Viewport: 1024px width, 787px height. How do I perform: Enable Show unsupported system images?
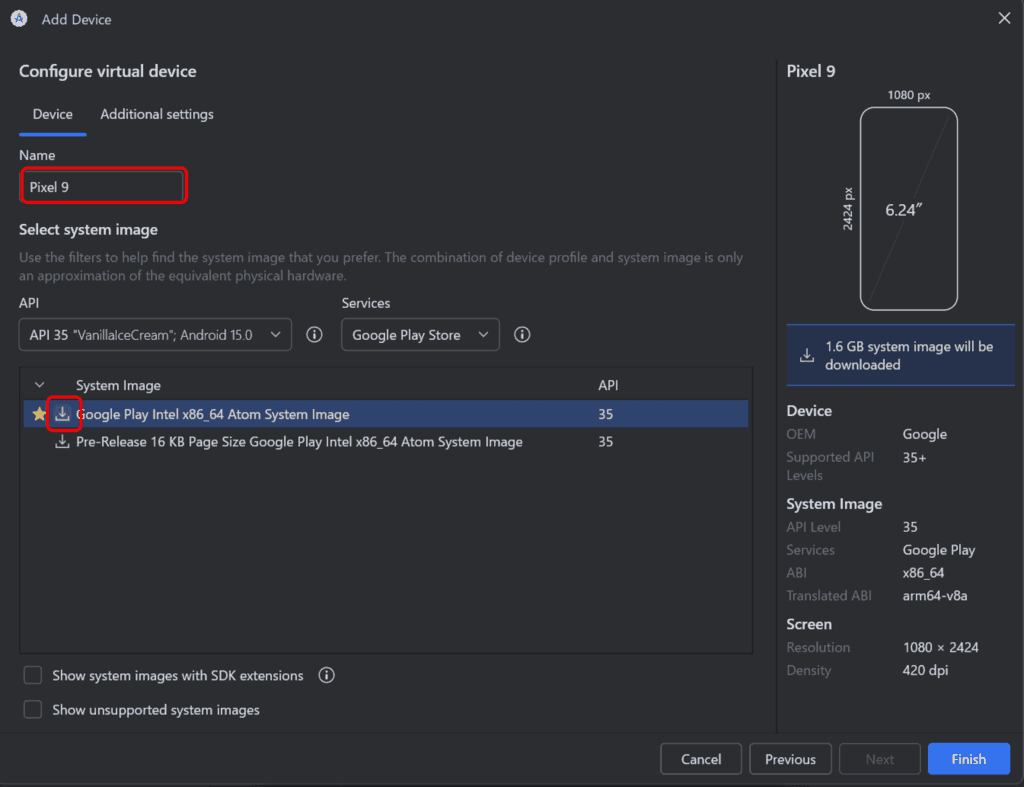33,710
